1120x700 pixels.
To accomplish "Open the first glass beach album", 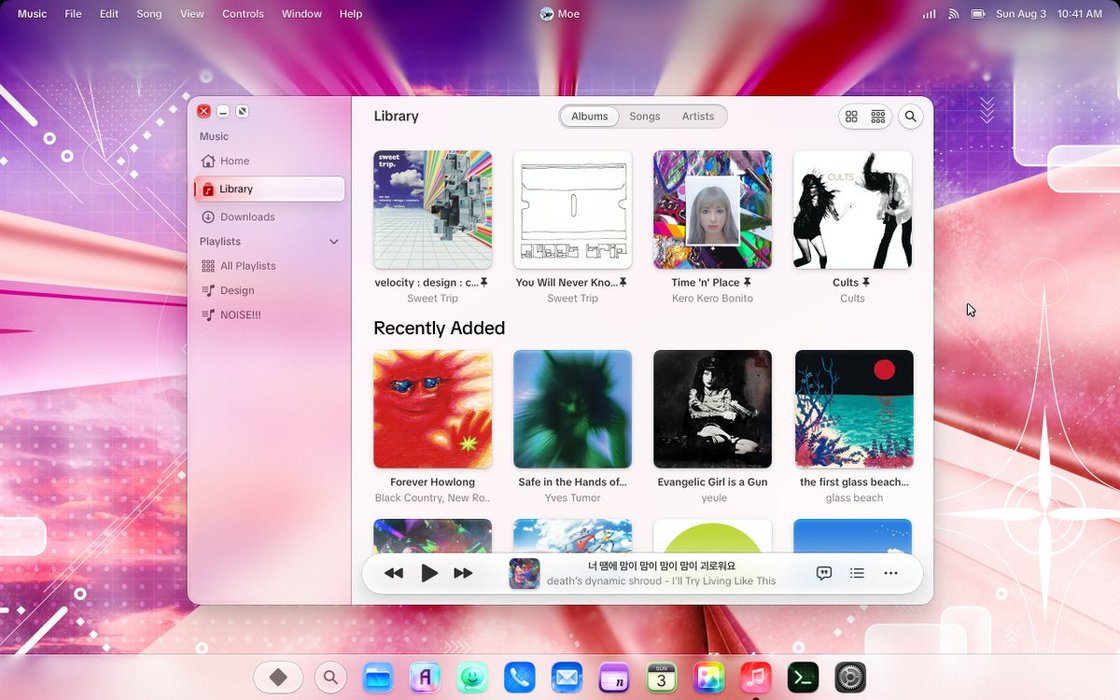I will click(854, 409).
